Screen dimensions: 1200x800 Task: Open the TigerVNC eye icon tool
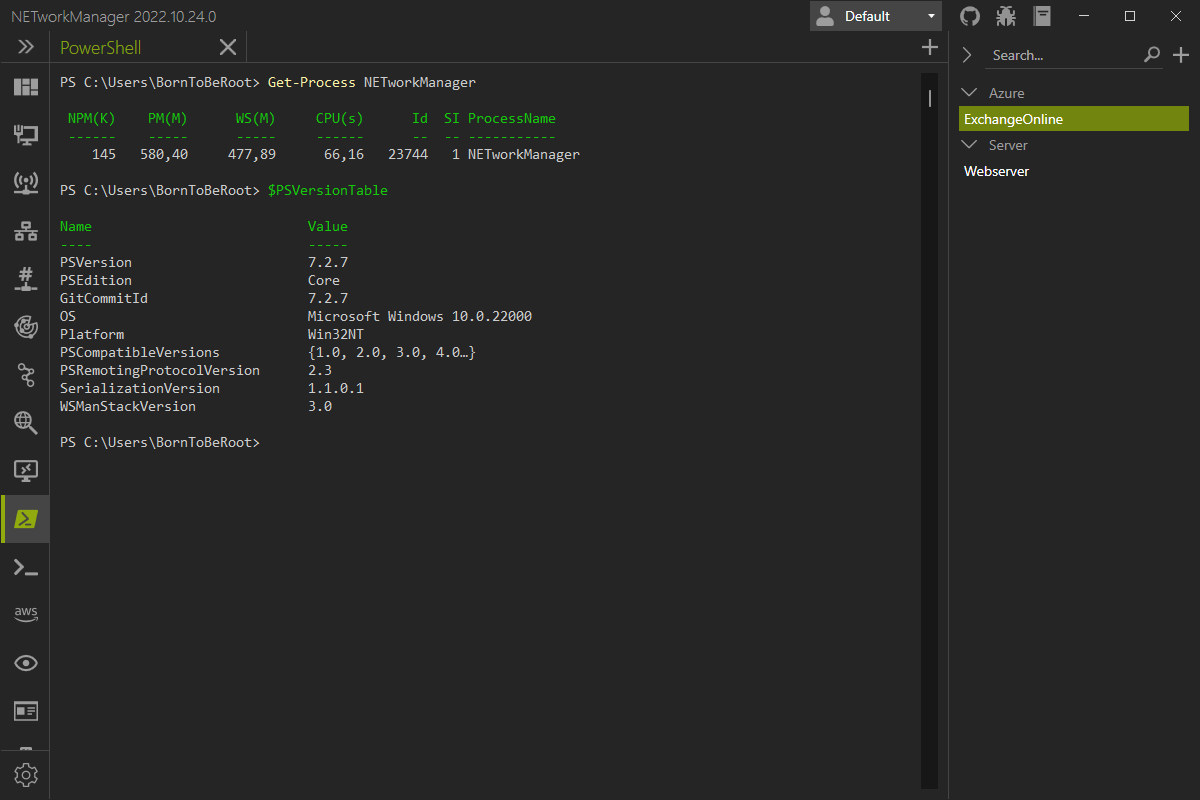pyautogui.click(x=25, y=663)
